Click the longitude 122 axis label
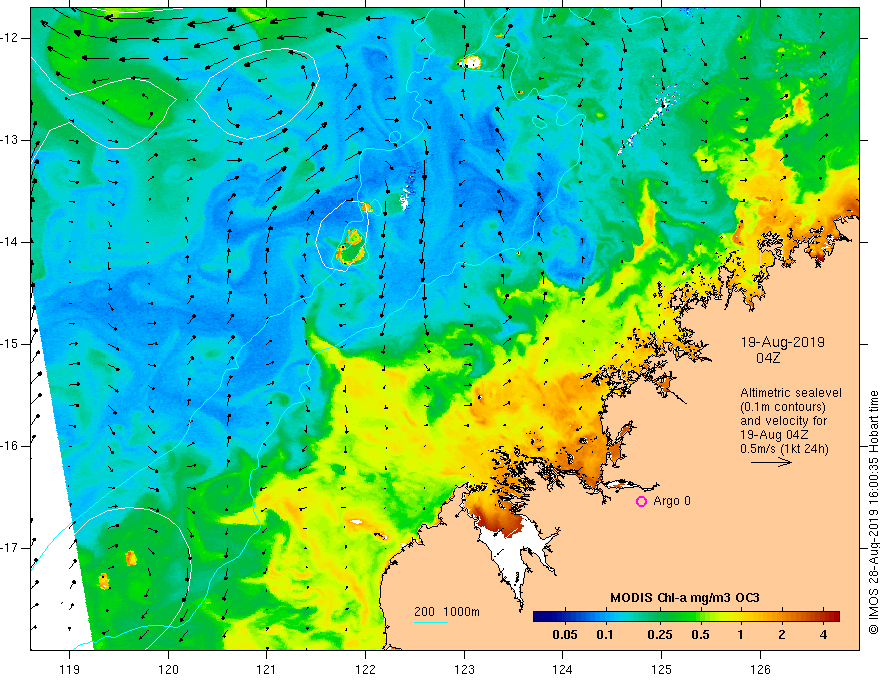Image resolution: width=880 pixels, height=680 pixels. pyautogui.click(x=365, y=669)
